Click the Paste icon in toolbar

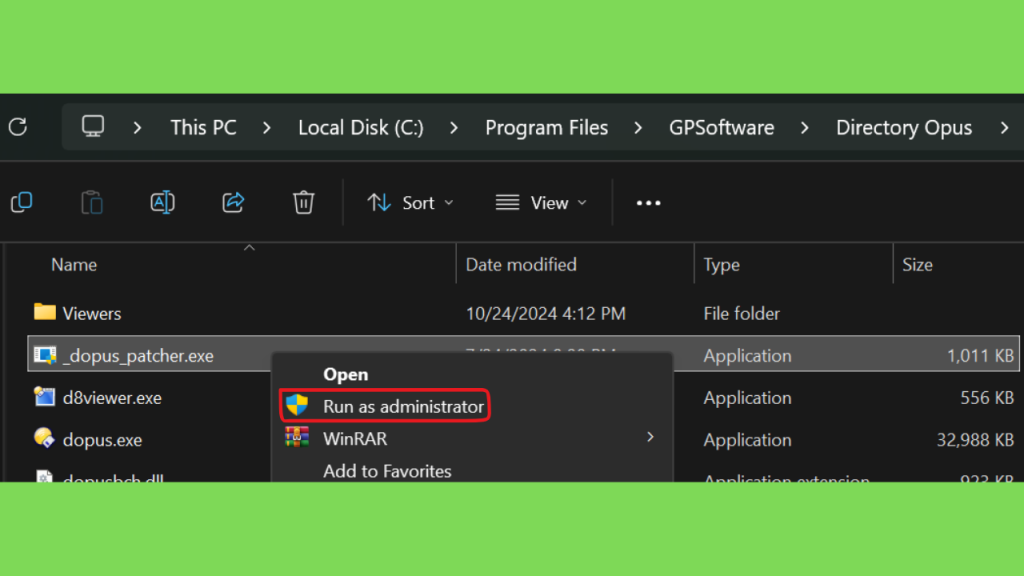pyautogui.click(x=92, y=202)
